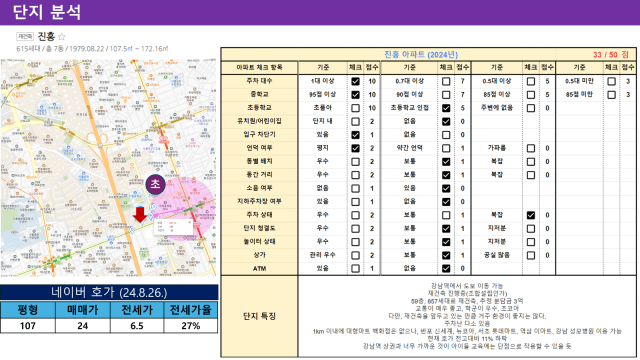Click the 단지 특징 description text area
640x360 pixels.
click(x=467, y=316)
